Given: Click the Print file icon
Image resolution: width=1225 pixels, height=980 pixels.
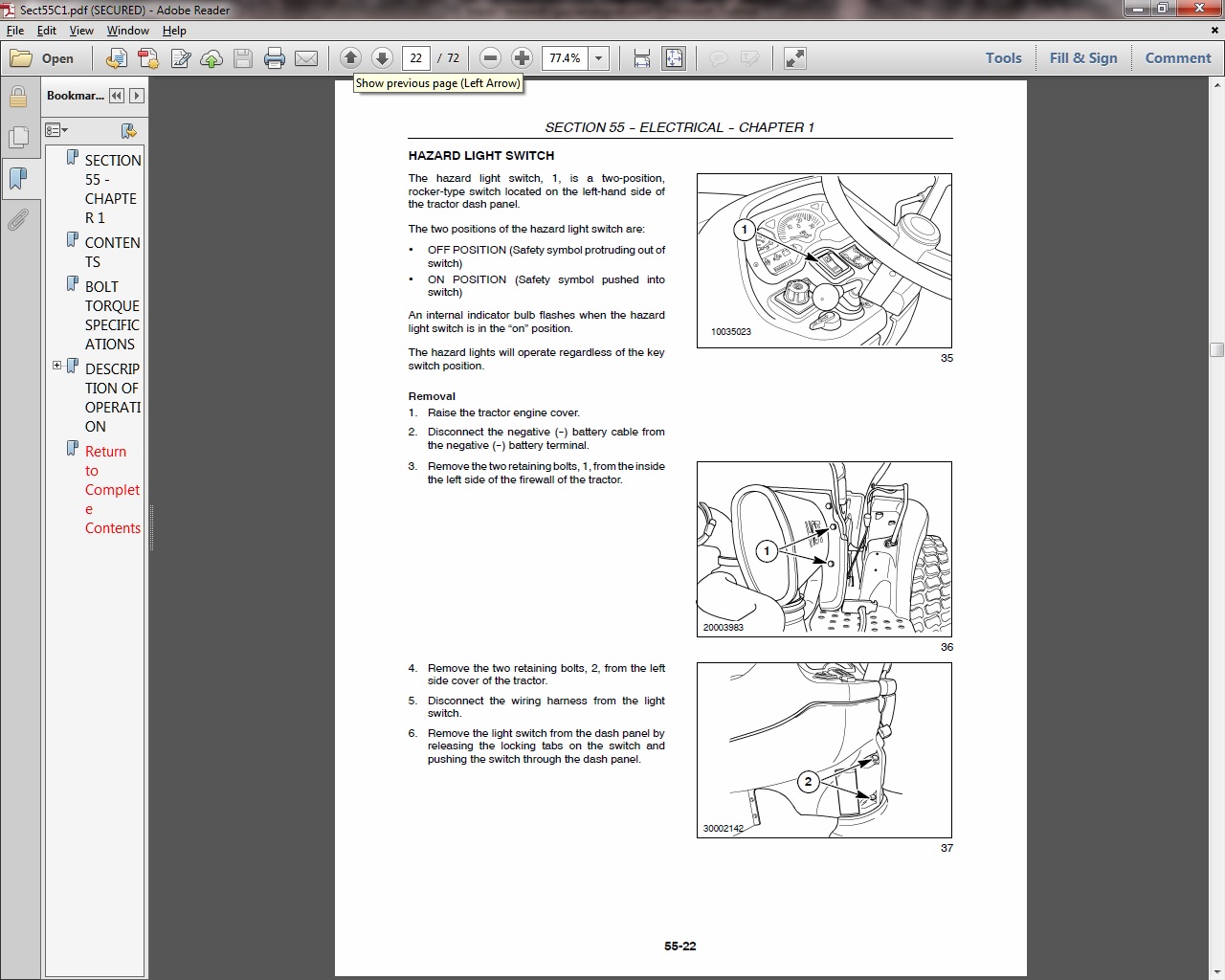Looking at the screenshot, I should click(x=275, y=58).
